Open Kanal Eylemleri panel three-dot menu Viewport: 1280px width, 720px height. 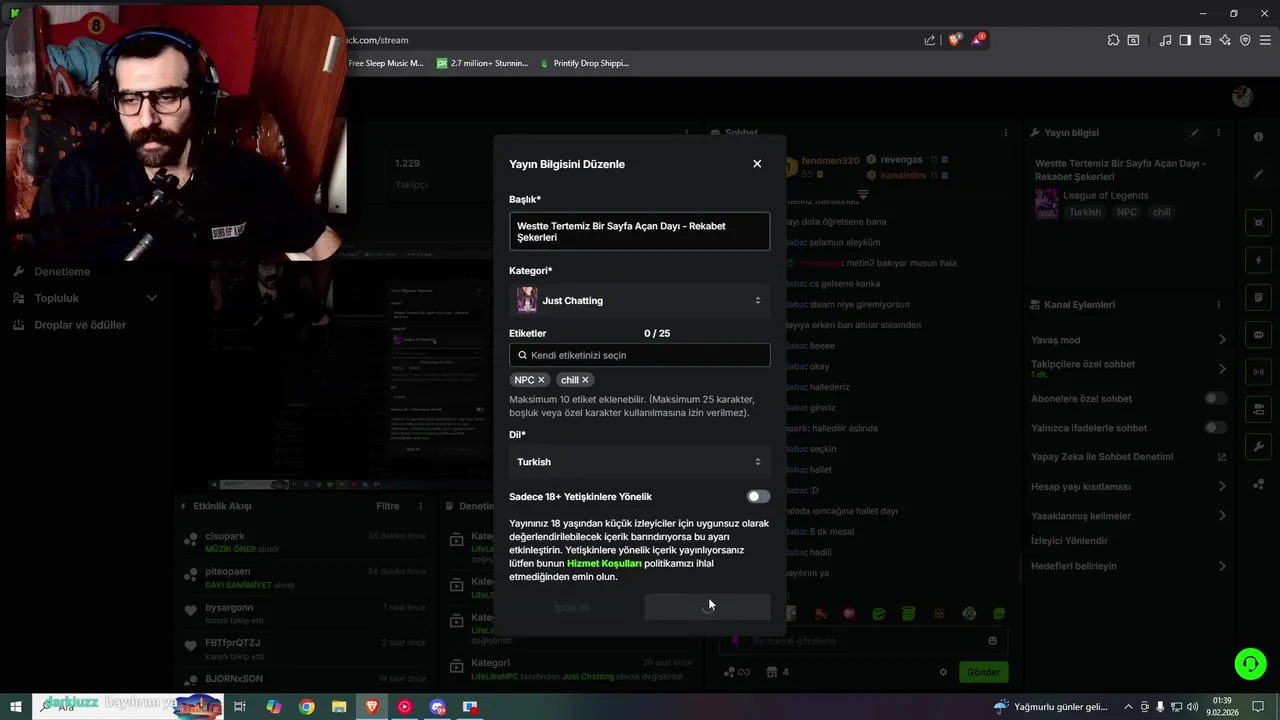(x=1218, y=304)
